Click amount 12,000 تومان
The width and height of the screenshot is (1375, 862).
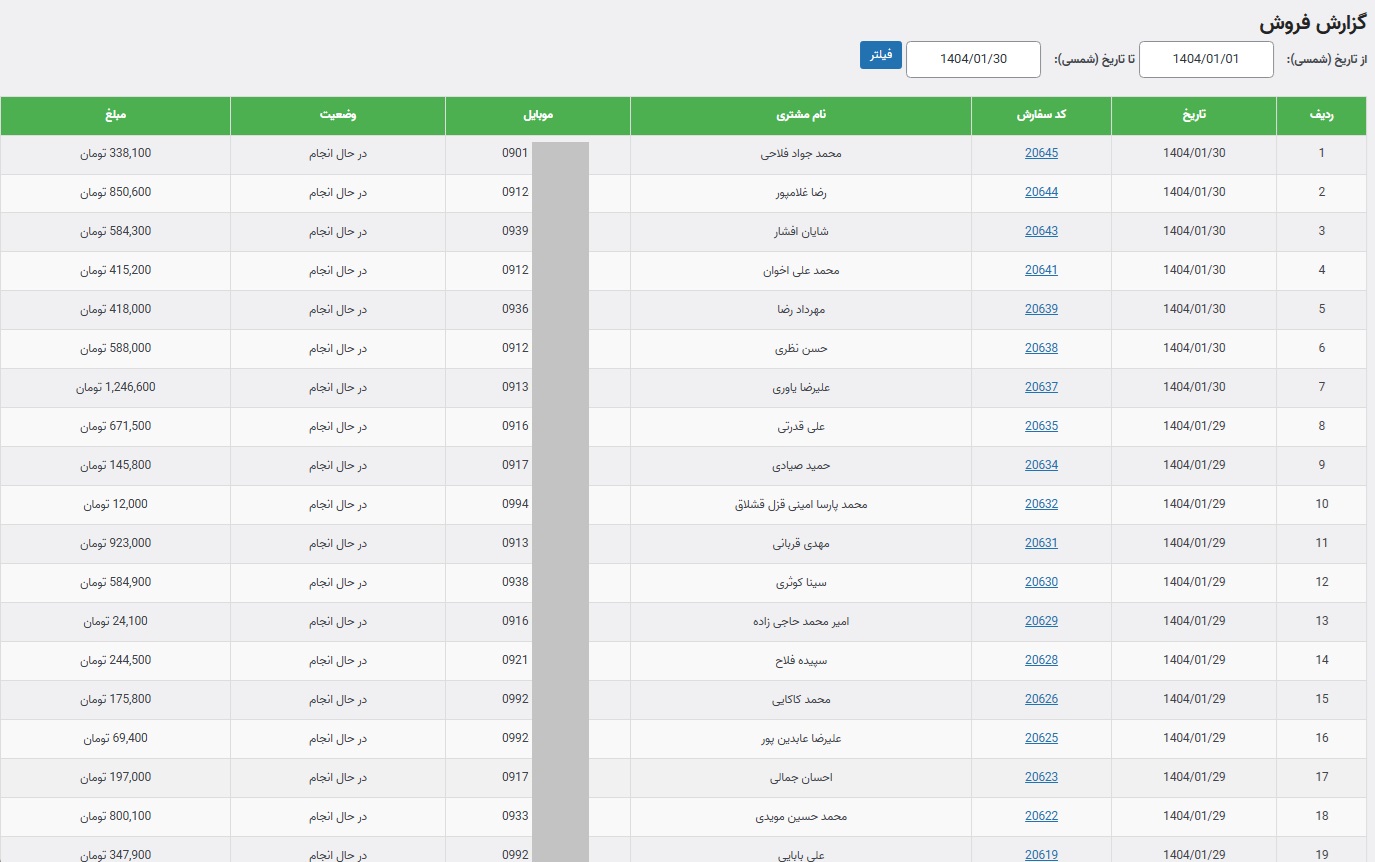(x=115, y=505)
